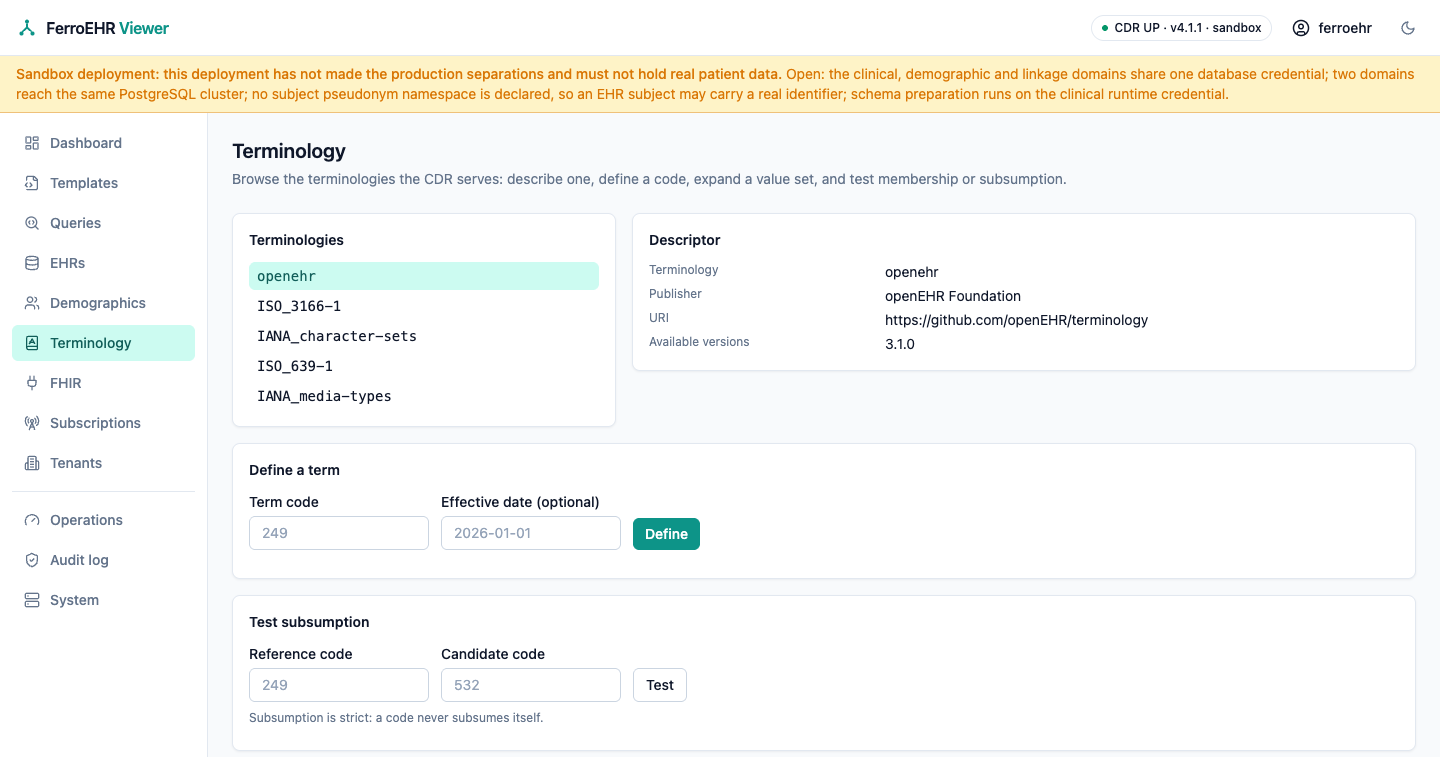The image size is (1440, 757).
Task: Select the openehr terminology
Action: [424, 276]
